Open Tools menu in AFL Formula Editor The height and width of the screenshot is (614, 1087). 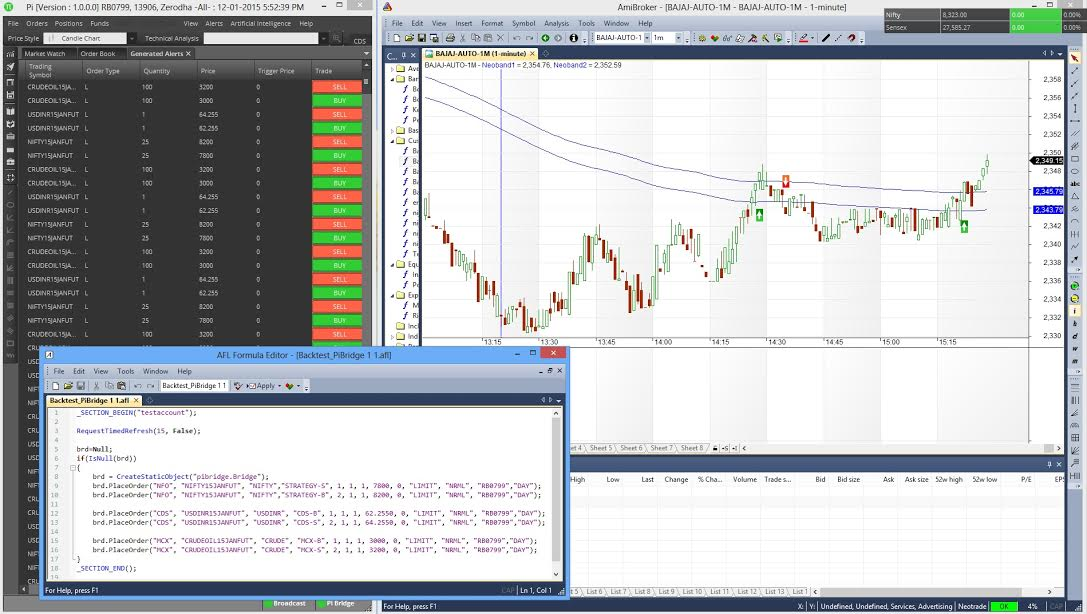tap(125, 371)
